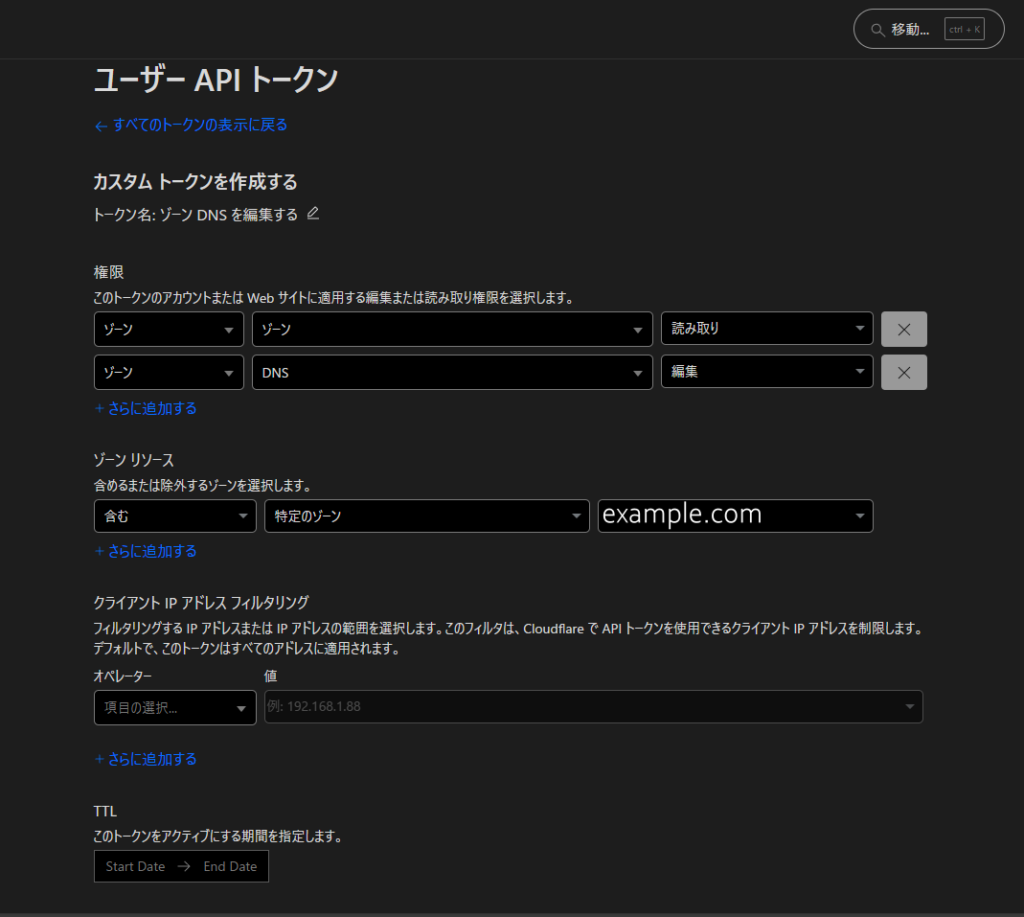This screenshot has width=1024, height=917.
Task: Add more under zone resources section
Action: coord(146,551)
